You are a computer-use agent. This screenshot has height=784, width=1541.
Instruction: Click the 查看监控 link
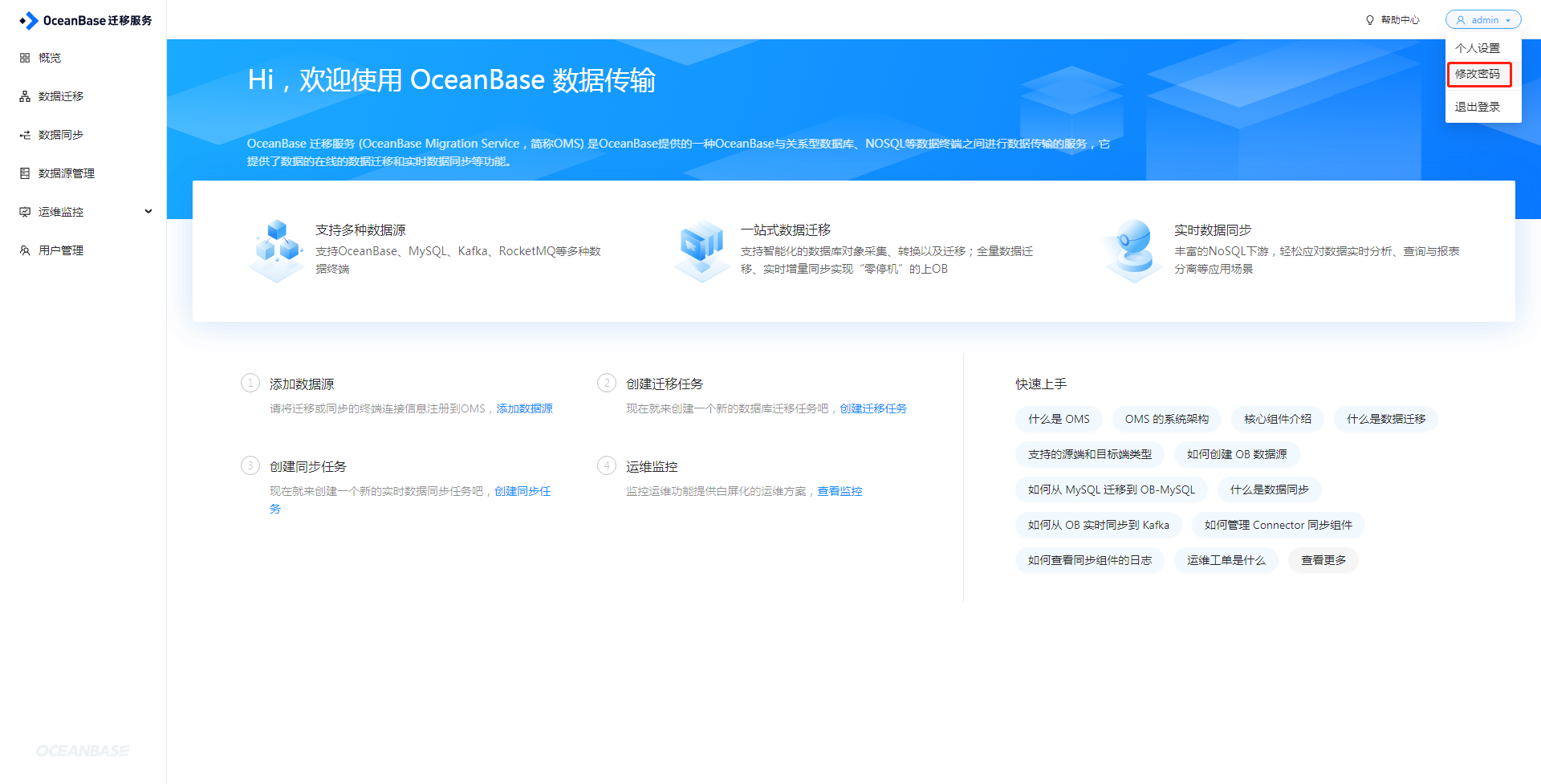840,491
